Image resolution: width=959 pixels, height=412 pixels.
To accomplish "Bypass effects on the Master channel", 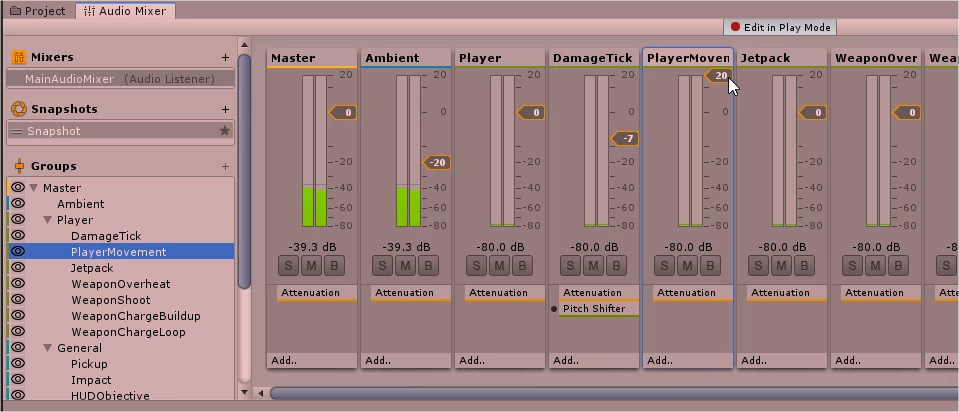I will point(335,266).
